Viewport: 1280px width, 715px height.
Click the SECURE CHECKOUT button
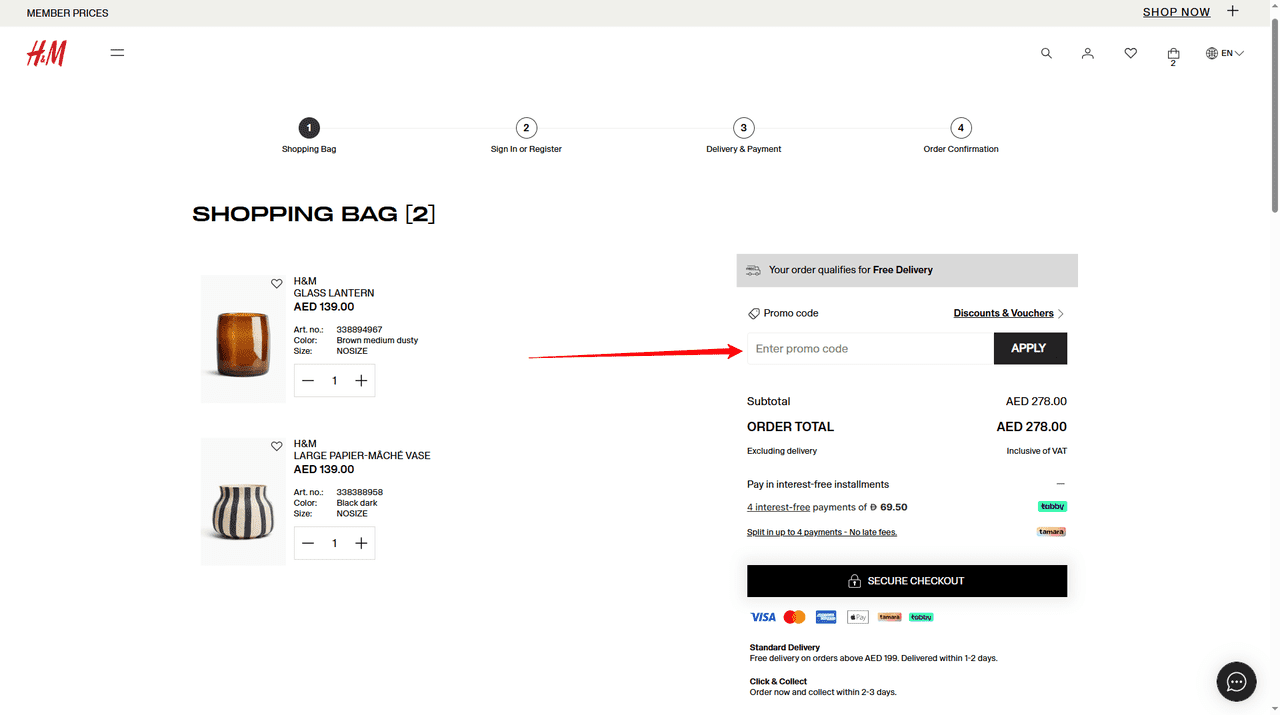pos(907,581)
